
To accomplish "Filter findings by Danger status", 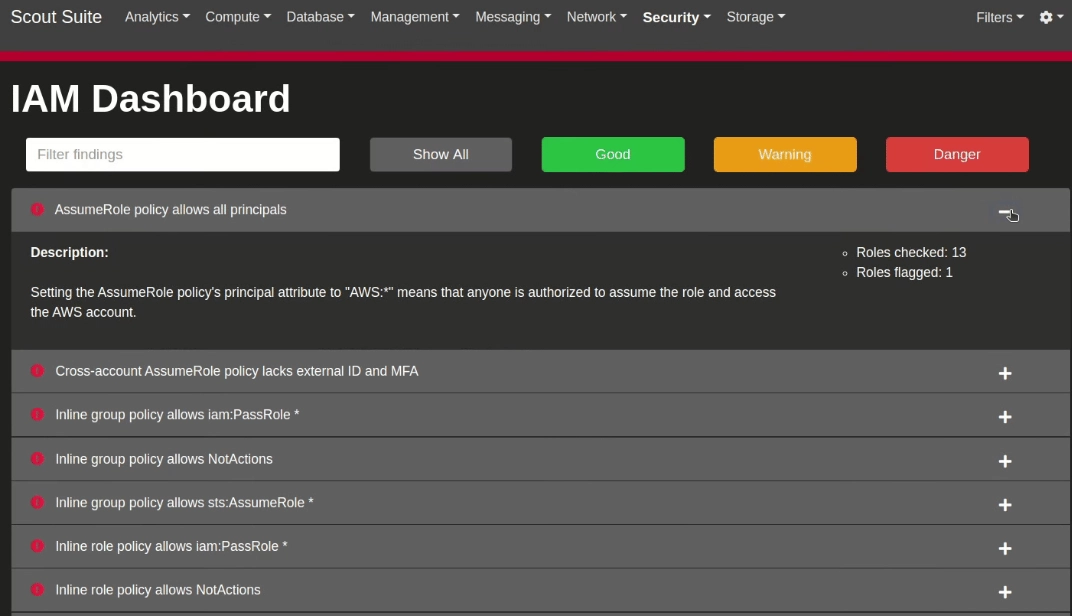I will point(957,155).
